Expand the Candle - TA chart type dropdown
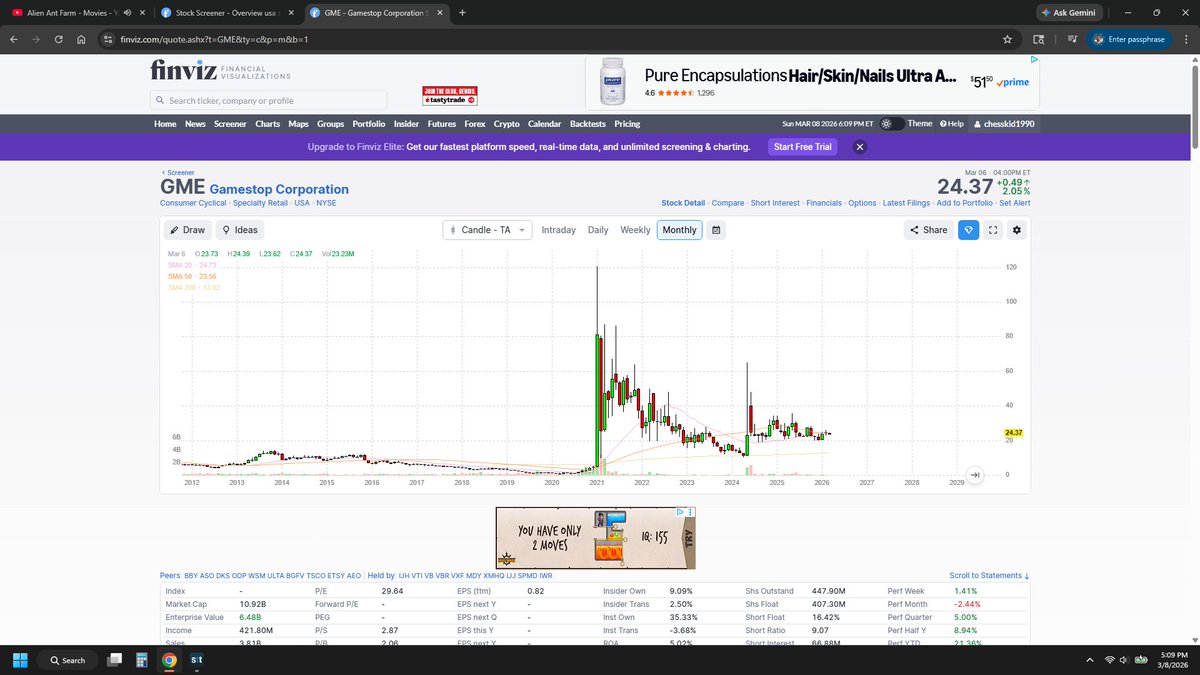The height and width of the screenshot is (675, 1200). pyautogui.click(x=488, y=229)
